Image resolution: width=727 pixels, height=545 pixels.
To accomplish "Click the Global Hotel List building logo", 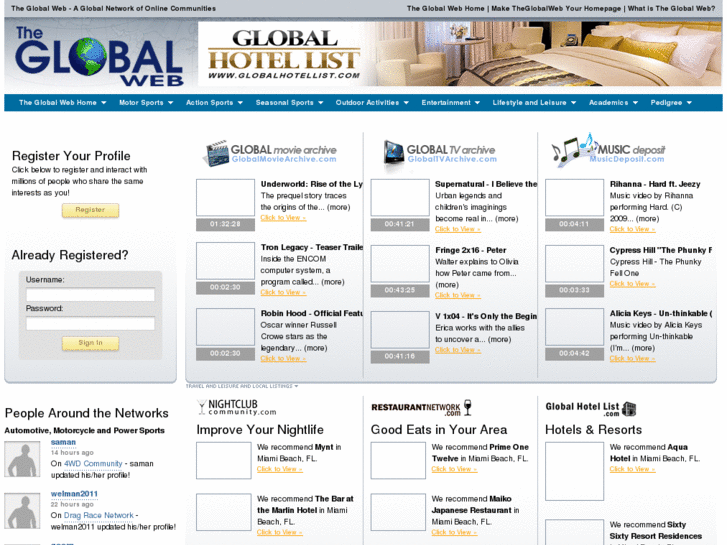I will pos(590,409).
